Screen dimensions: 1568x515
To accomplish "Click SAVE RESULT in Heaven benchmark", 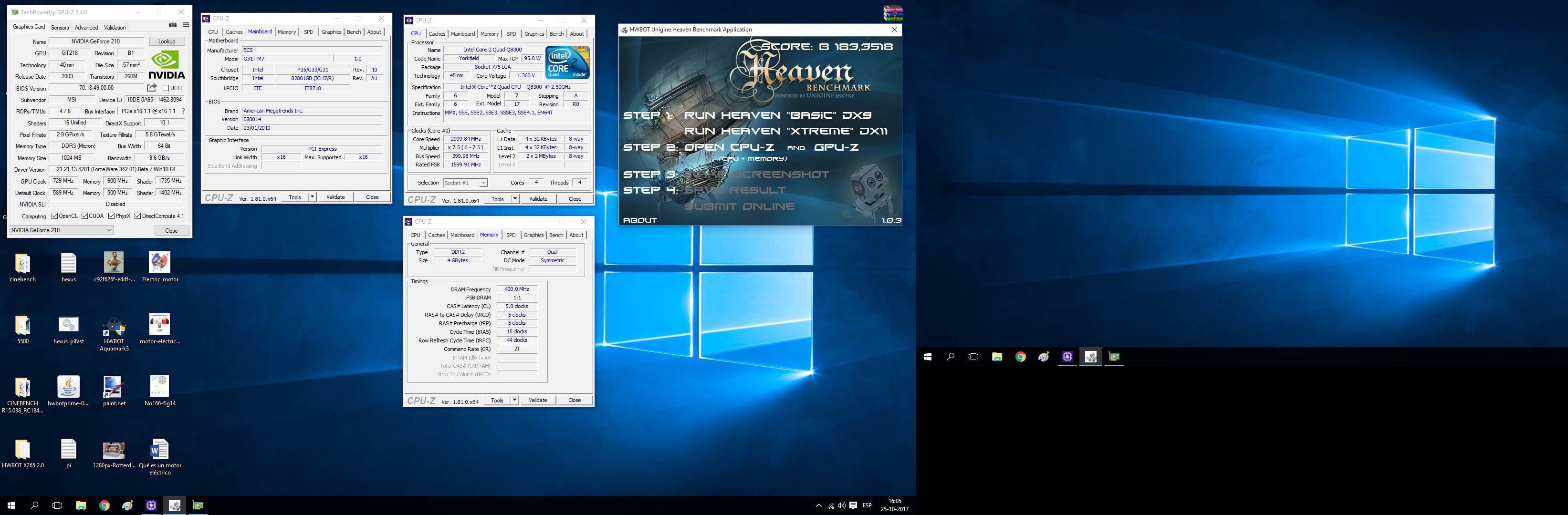I will [x=735, y=190].
